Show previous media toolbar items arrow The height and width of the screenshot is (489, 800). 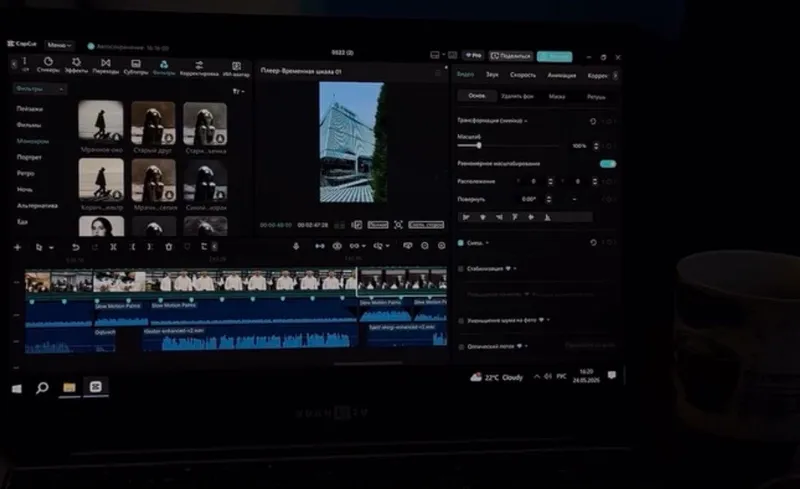[x=14, y=64]
